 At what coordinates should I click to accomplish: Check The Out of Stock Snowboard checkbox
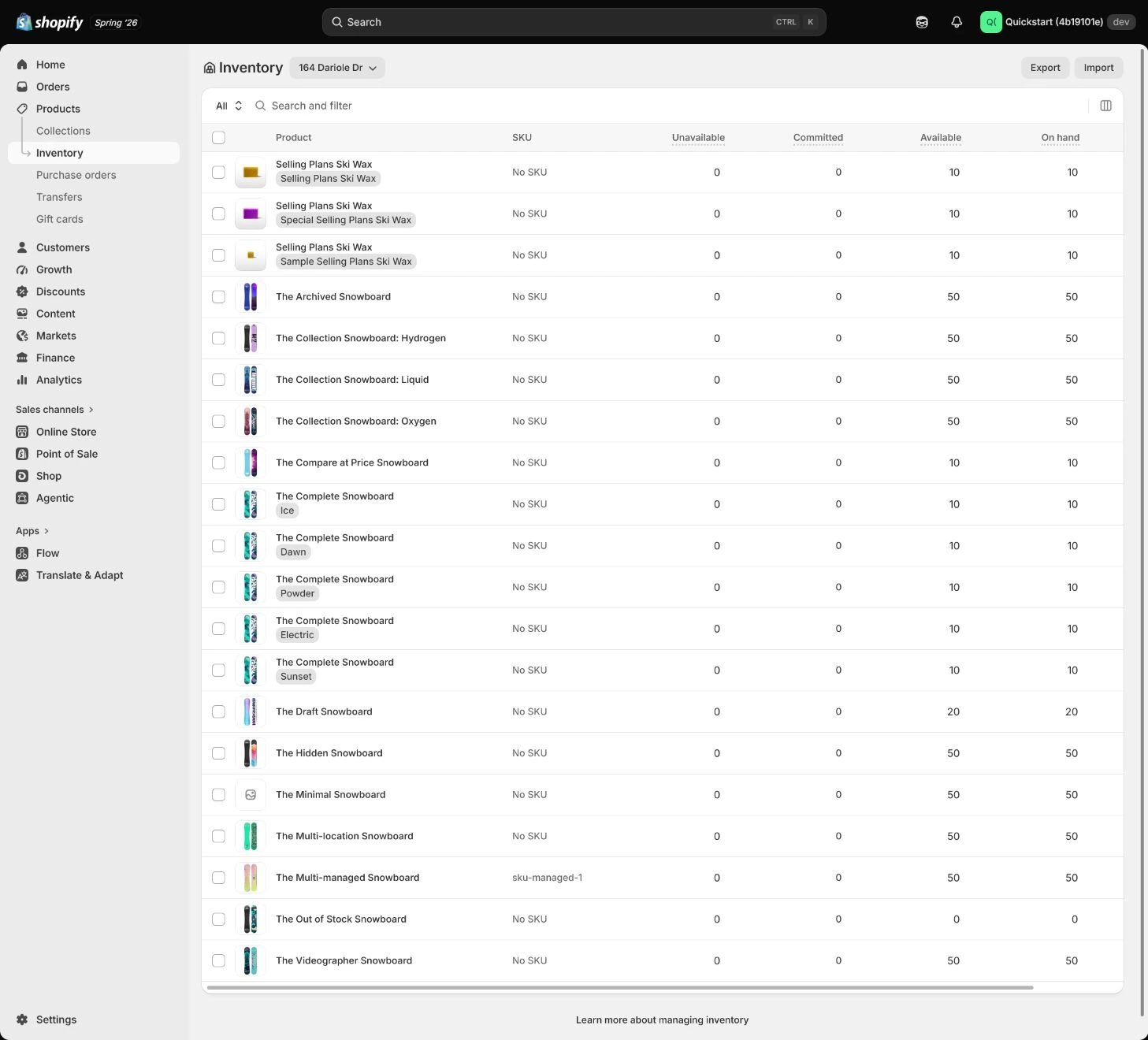[218, 919]
